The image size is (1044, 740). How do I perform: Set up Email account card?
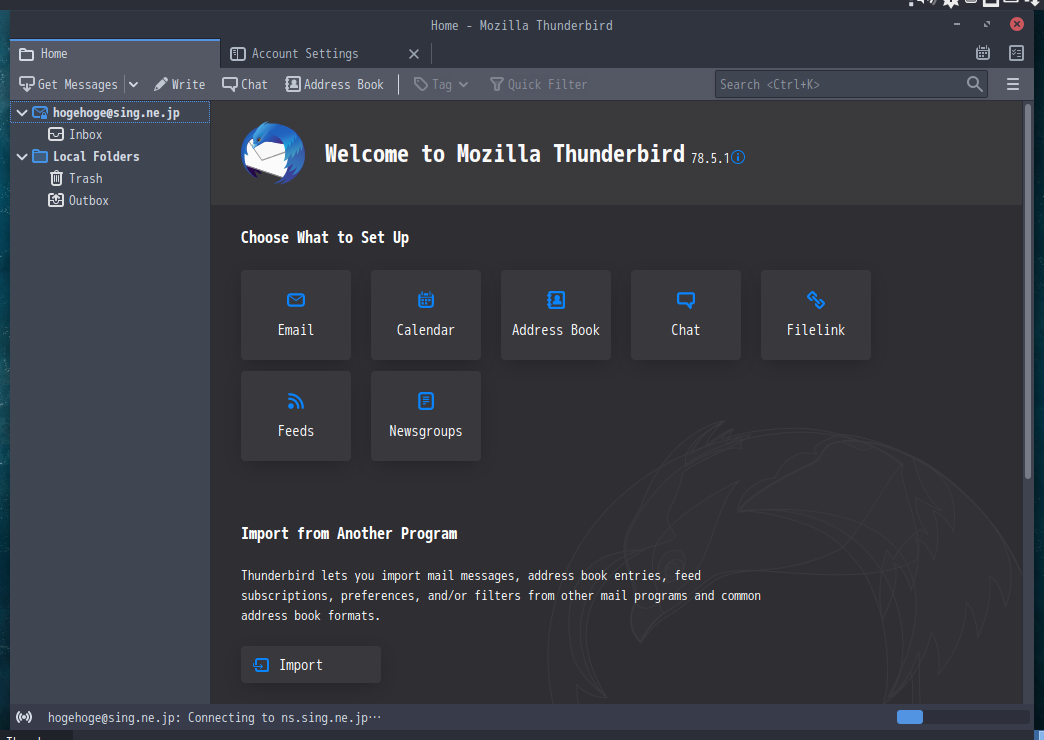tap(296, 315)
